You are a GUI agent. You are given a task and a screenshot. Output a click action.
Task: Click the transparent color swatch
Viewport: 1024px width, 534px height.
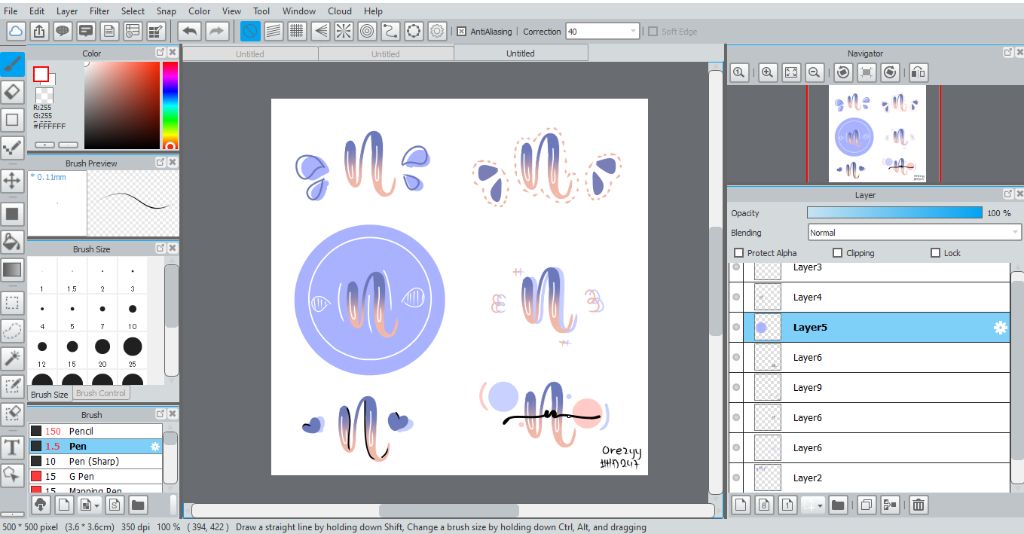pyautogui.click(x=44, y=96)
